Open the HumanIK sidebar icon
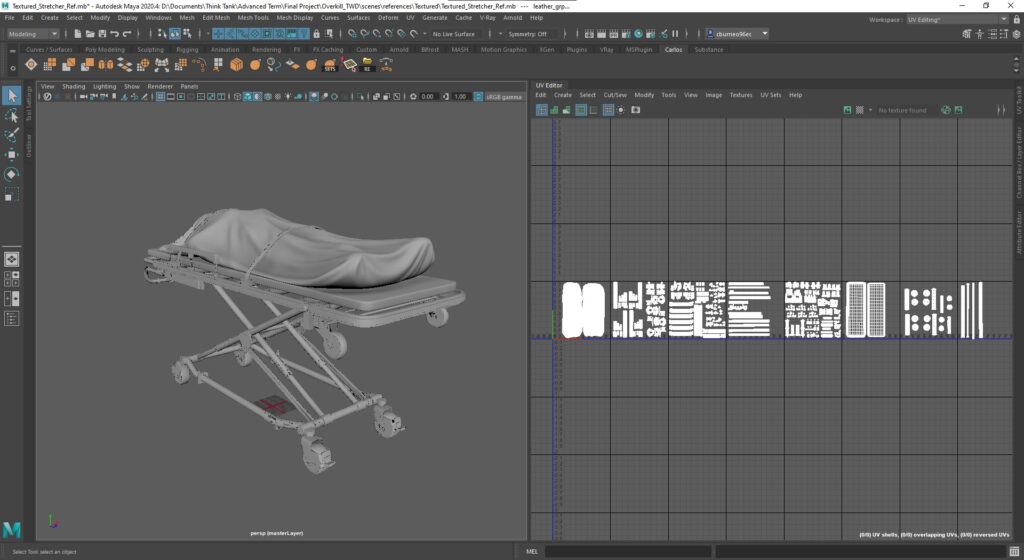 [x=980, y=34]
